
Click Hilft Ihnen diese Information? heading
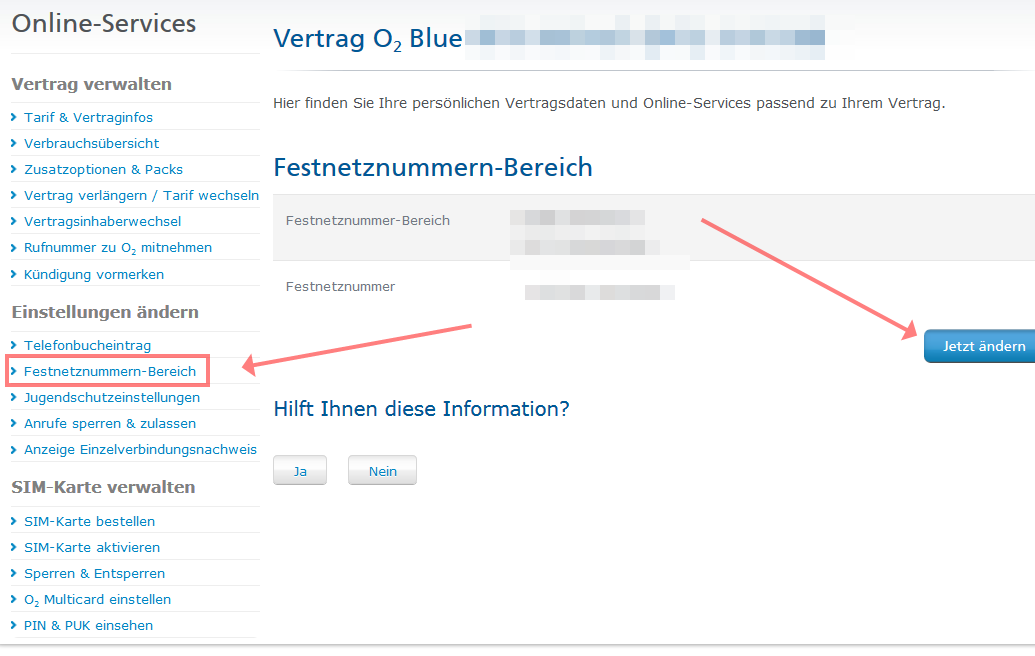pyautogui.click(x=421, y=409)
